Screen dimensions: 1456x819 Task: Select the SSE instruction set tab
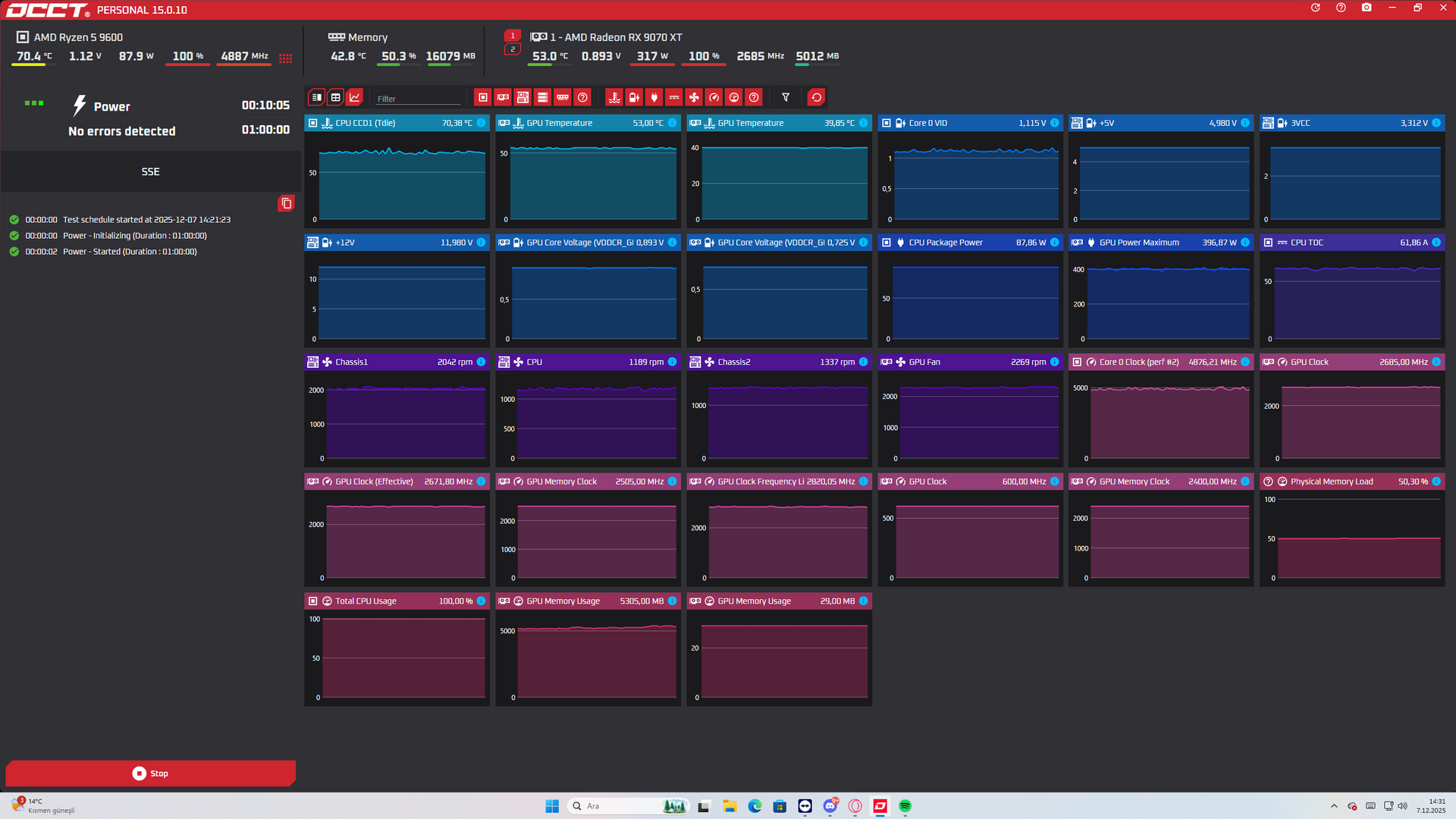(150, 172)
